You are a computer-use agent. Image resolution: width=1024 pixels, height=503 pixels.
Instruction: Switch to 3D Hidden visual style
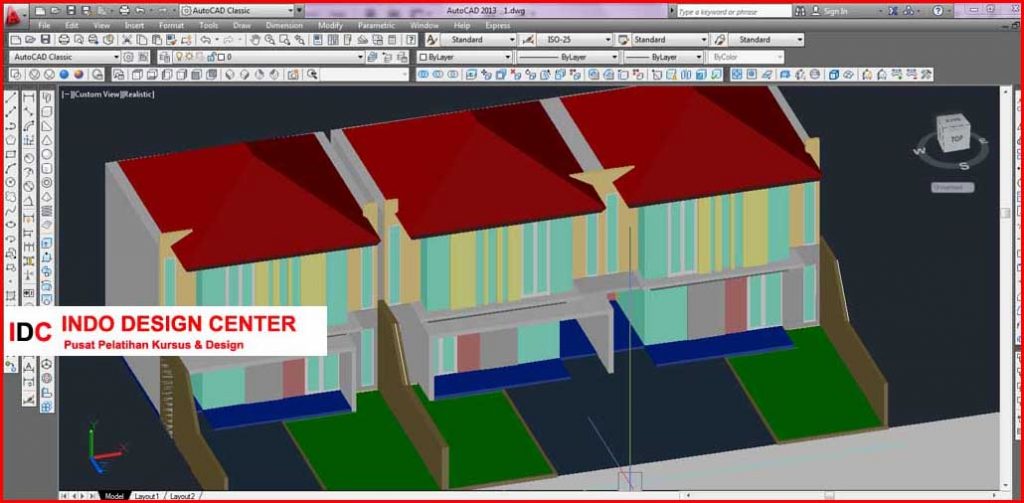(x=49, y=74)
